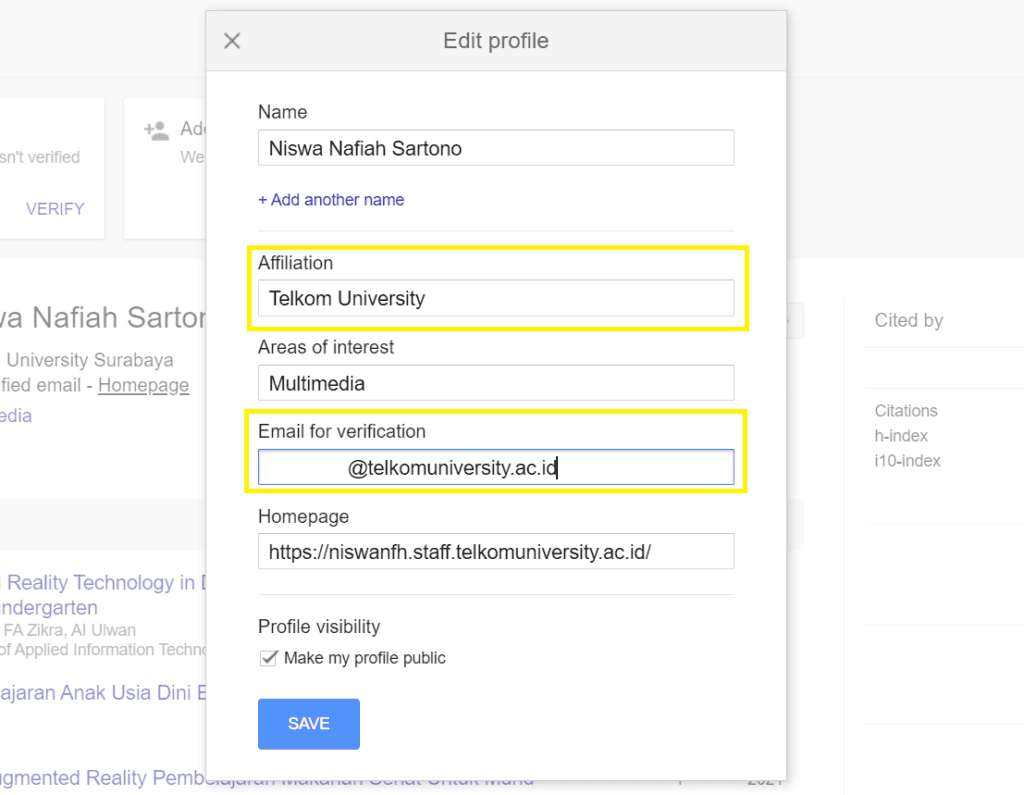Click the SAVE button

(x=309, y=724)
